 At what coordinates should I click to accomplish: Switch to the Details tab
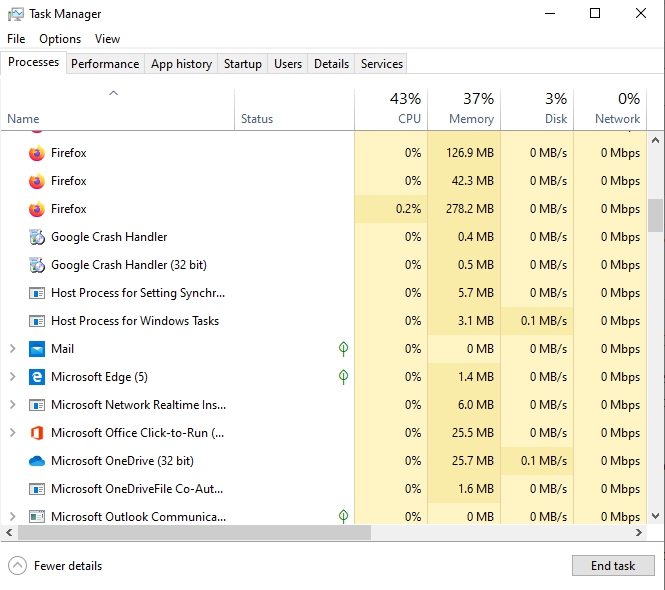tap(331, 64)
